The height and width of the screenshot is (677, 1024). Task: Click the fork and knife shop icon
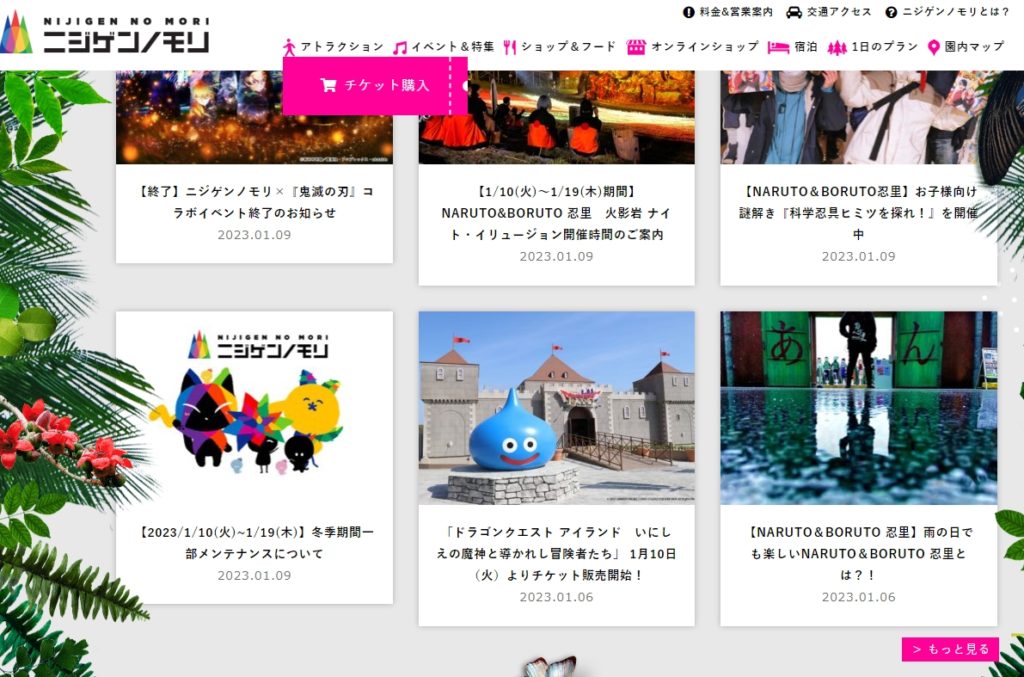509,47
